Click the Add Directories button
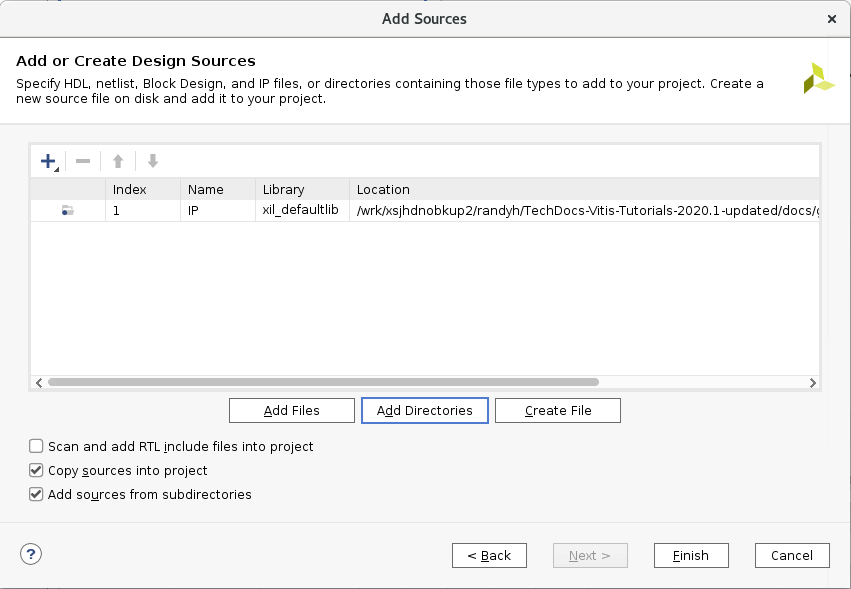The width and height of the screenshot is (851, 589). click(425, 410)
